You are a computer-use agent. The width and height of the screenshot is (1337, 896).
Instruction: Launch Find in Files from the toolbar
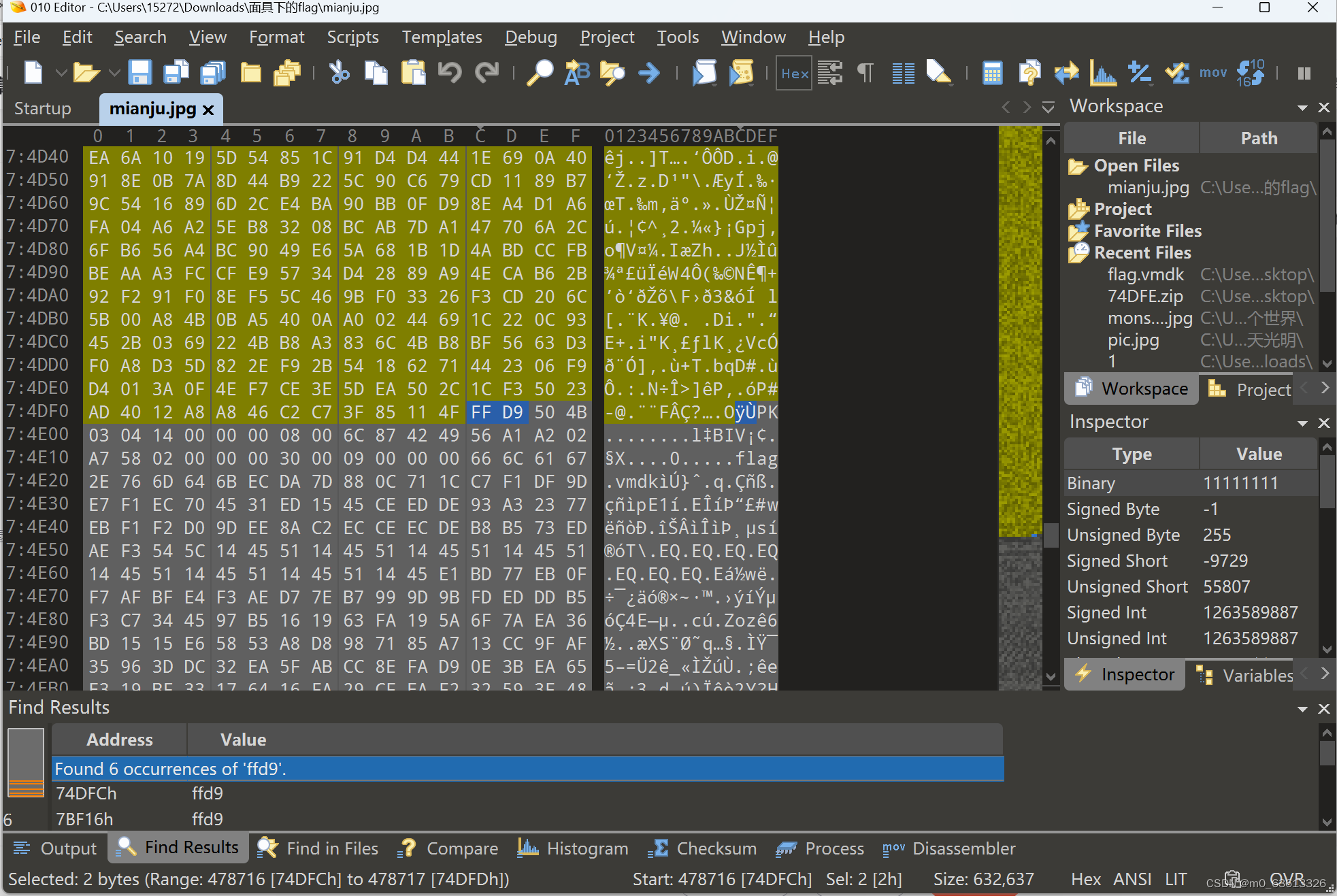pos(612,73)
